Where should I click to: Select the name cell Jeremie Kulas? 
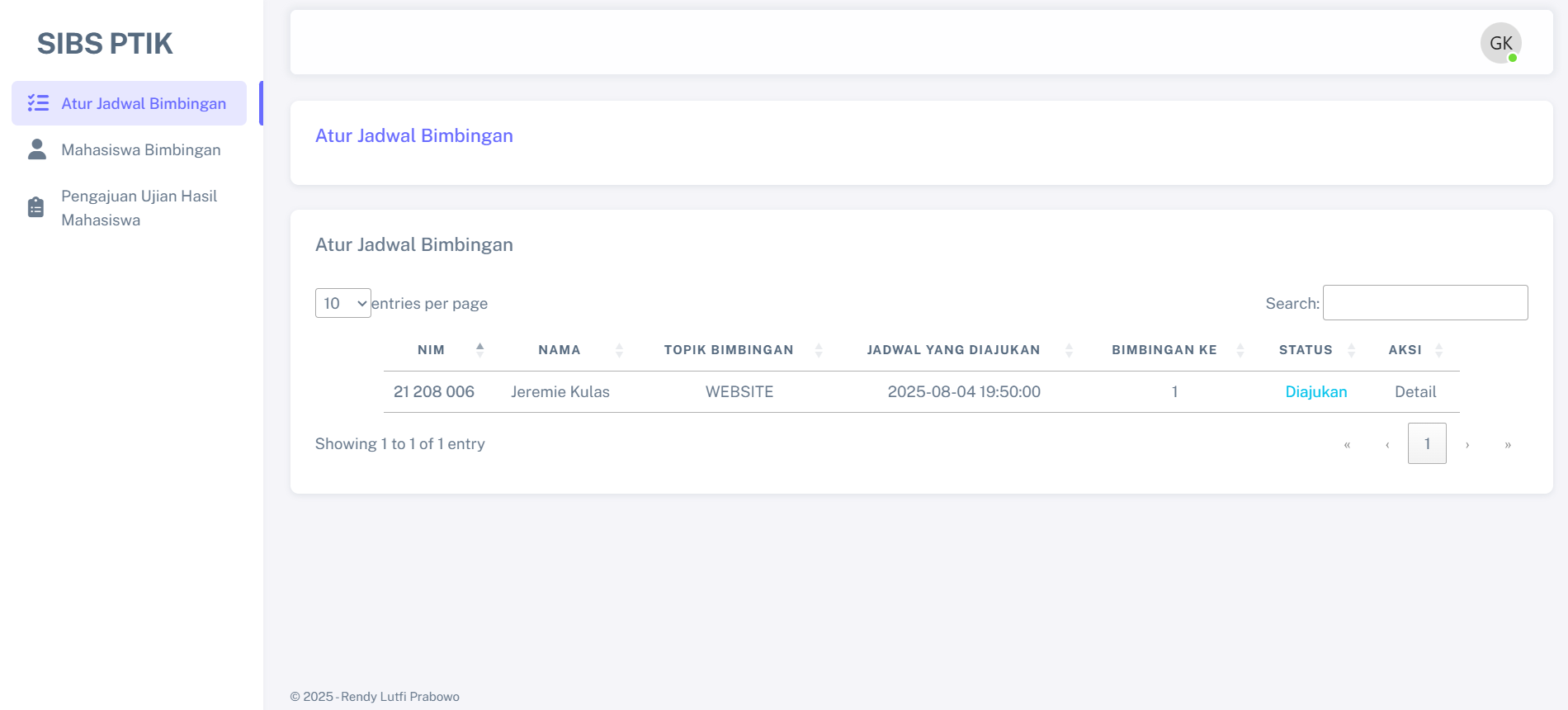(x=560, y=392)
